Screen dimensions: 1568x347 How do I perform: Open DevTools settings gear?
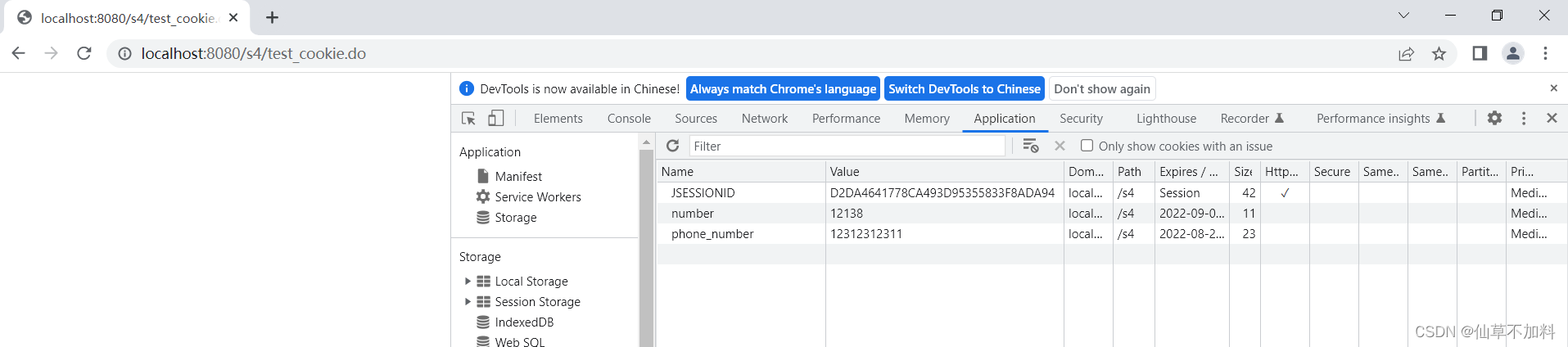[x=1494, y=118]
